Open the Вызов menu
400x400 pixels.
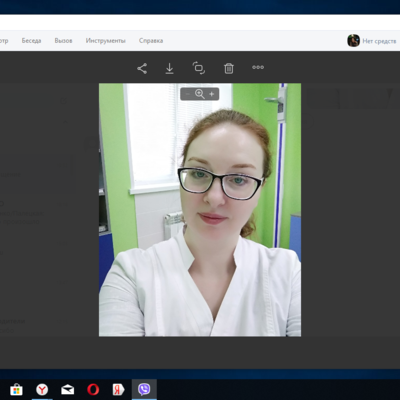(x=63, y=41)
